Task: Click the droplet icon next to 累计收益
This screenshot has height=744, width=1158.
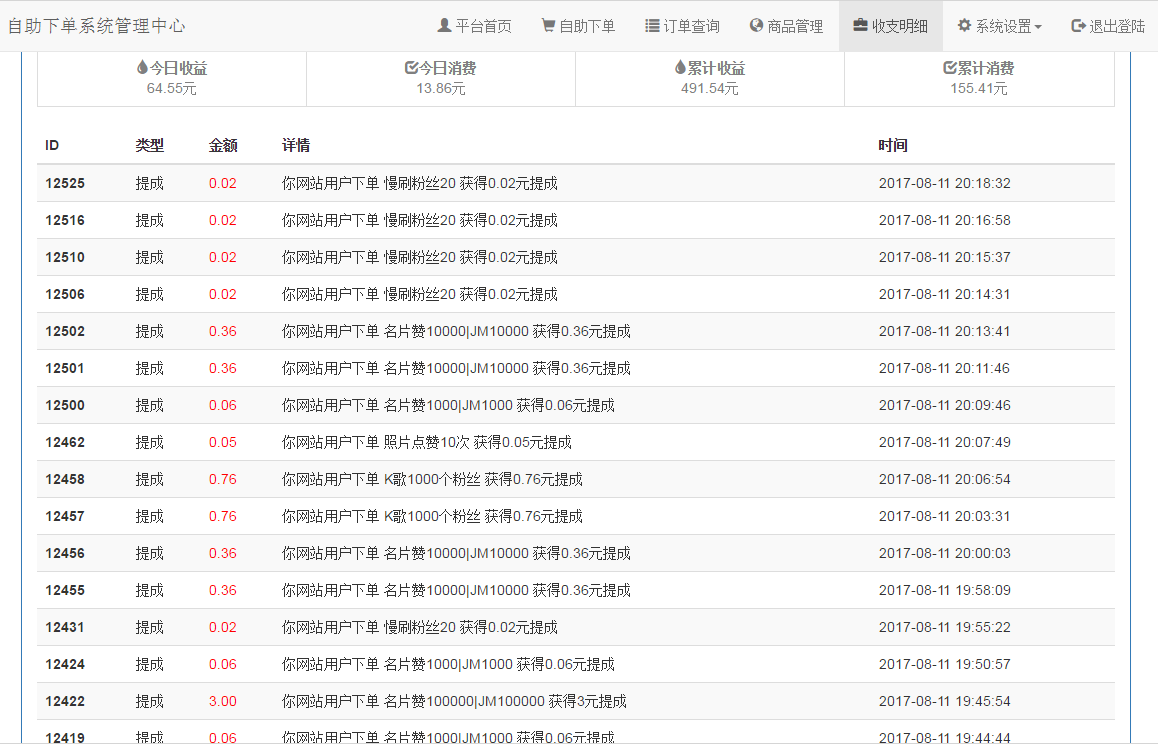Action: 680,68
